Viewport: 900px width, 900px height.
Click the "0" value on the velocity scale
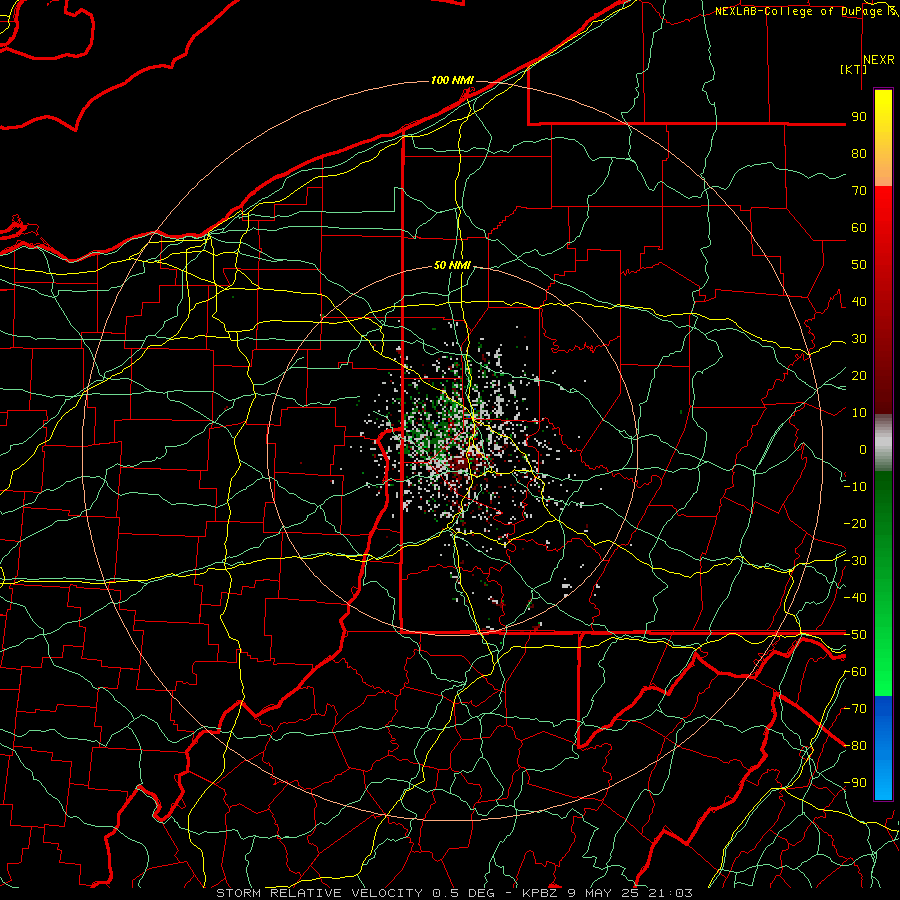pos(863,450)
